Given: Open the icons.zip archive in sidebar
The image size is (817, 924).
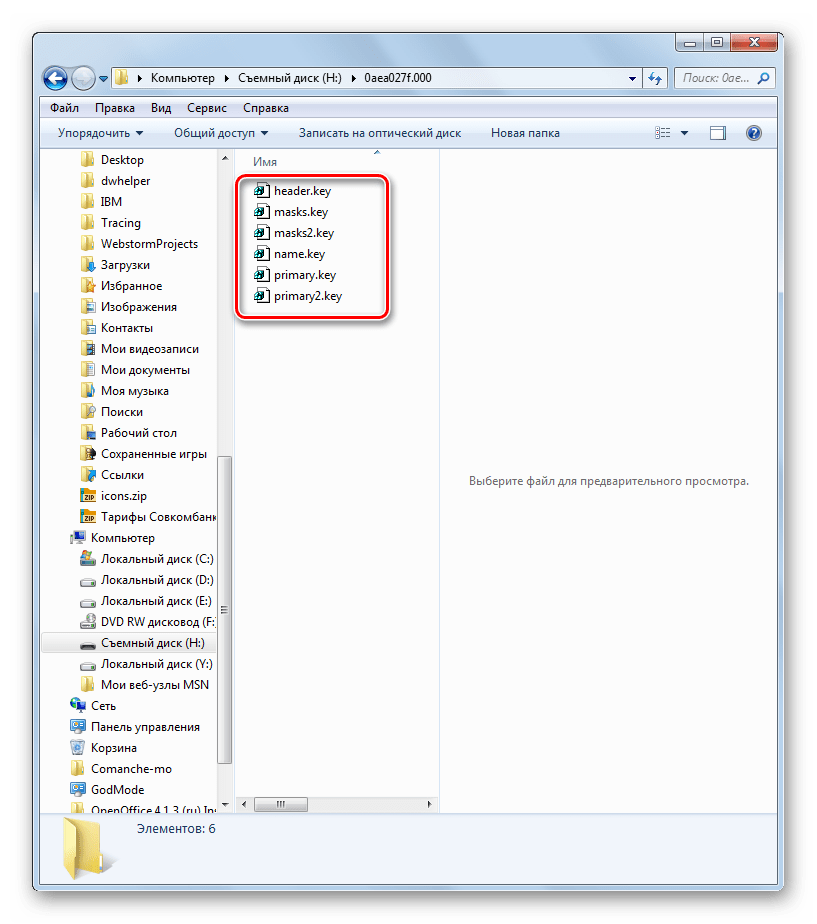Looking at the screenshot, I should click(x=124, y=496).
